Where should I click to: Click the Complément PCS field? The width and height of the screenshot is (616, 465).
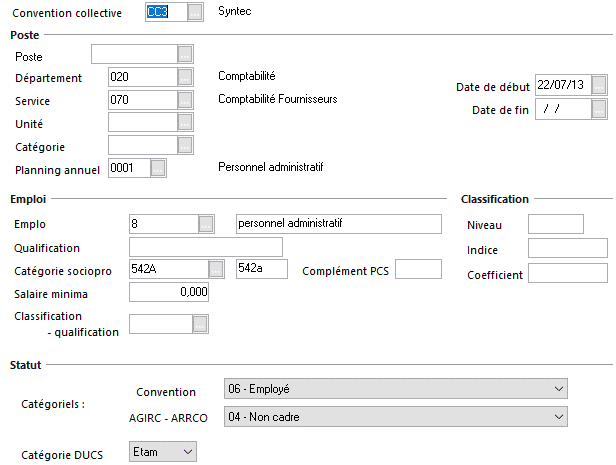tap(418, 269)
